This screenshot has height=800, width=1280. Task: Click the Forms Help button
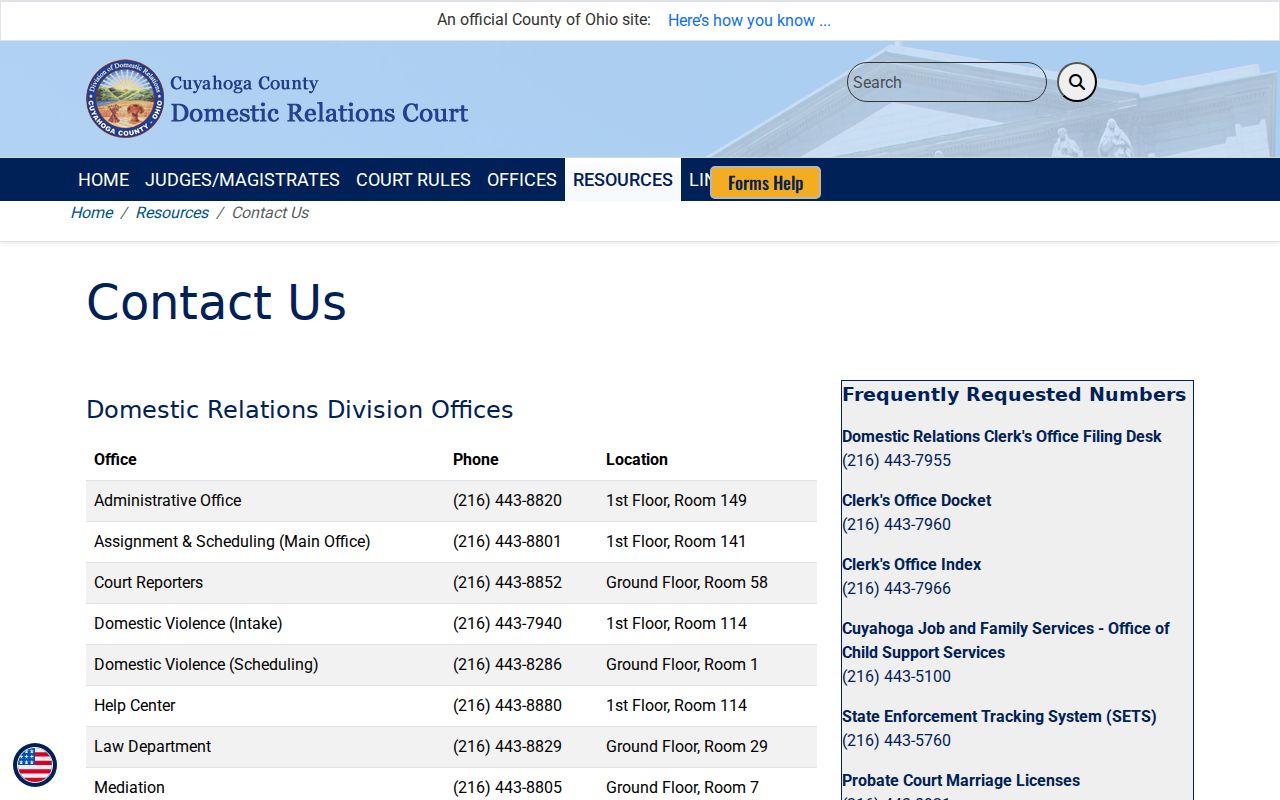tap(765, 183)
